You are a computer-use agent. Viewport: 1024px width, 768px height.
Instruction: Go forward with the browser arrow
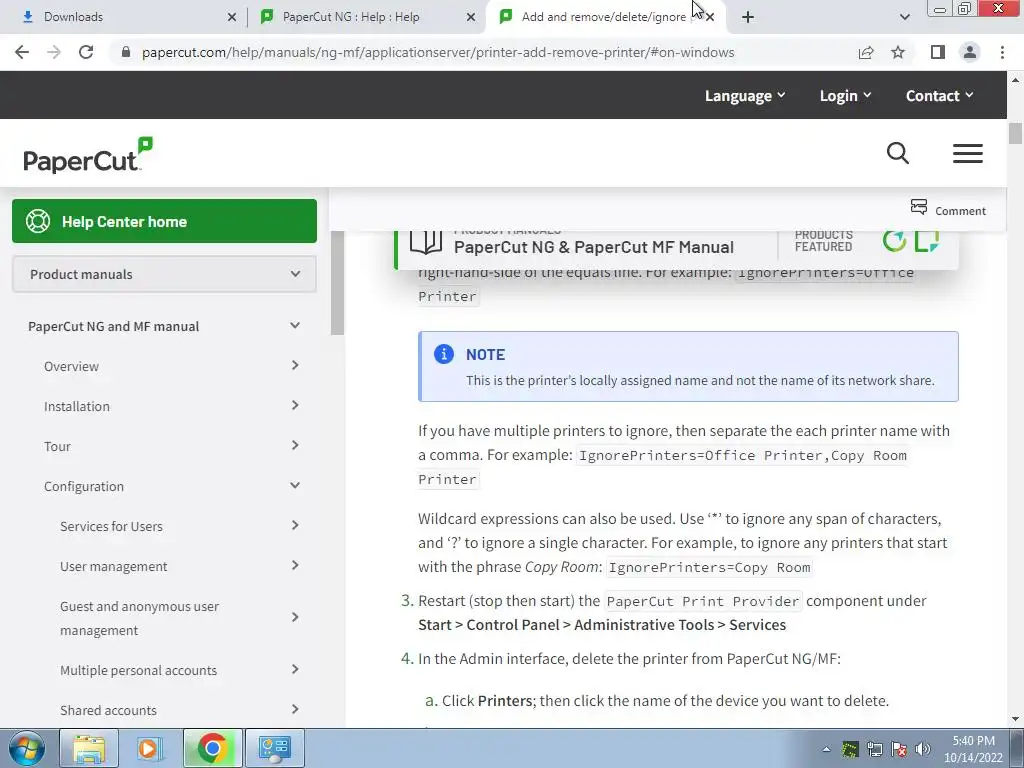[x=54, y=52]
